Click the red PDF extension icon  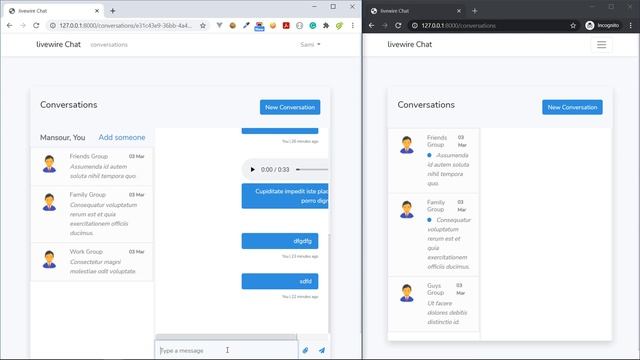tap(286, 25)
